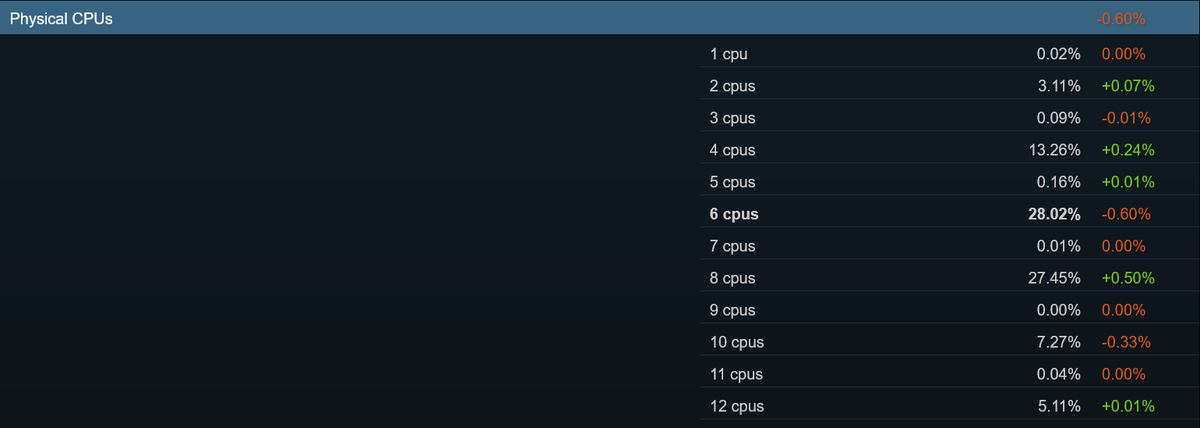Click the +0.50% change for 8 cpus

(1128, 278)
